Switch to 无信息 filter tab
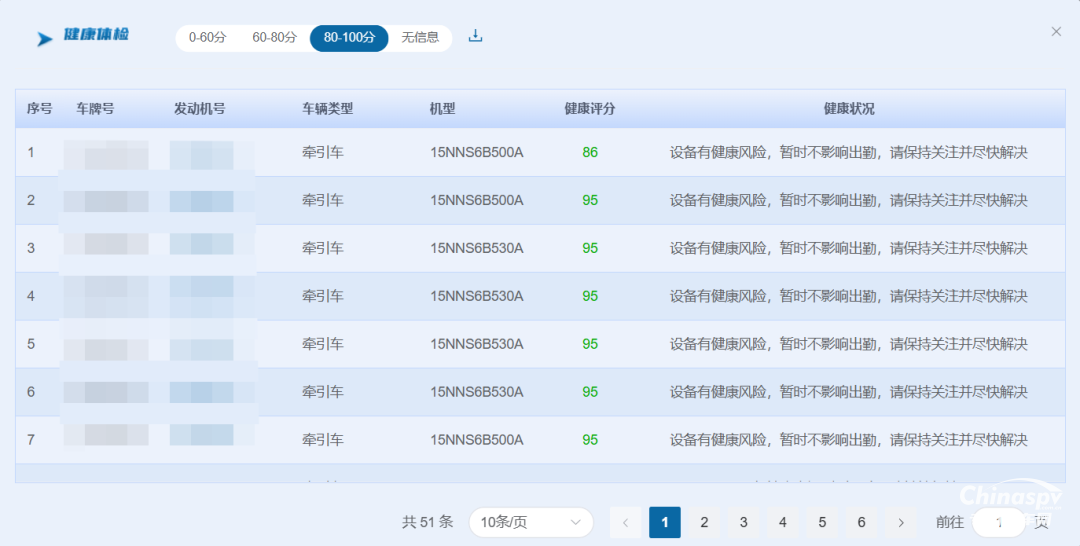Image resolution: width=1080 pixels, height=546 pixels. click(x=420, y=38)
